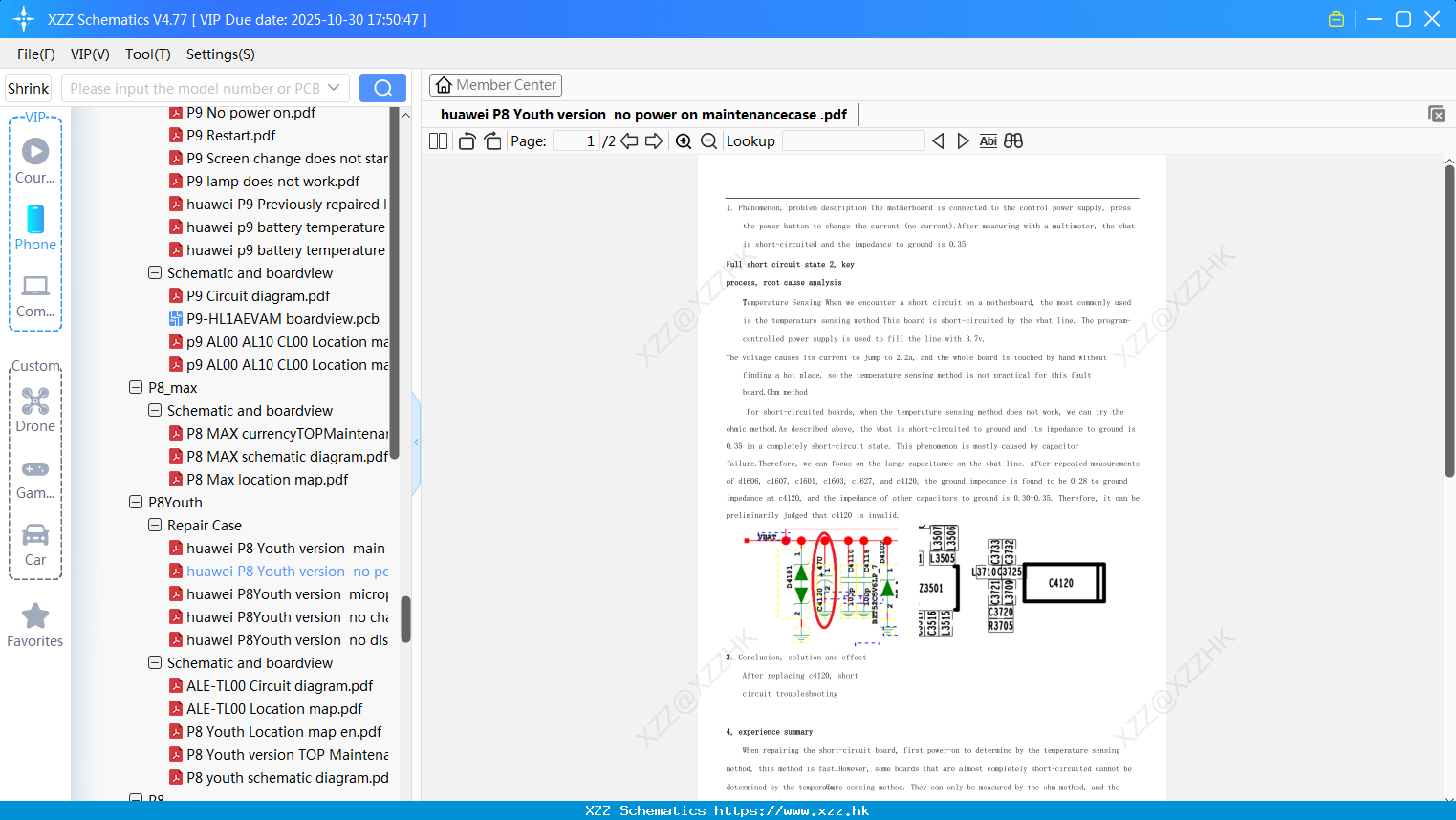This screenshot has height=820, width=1456.
Task: Collapse the left panel splitter handle
Action: 416,442
